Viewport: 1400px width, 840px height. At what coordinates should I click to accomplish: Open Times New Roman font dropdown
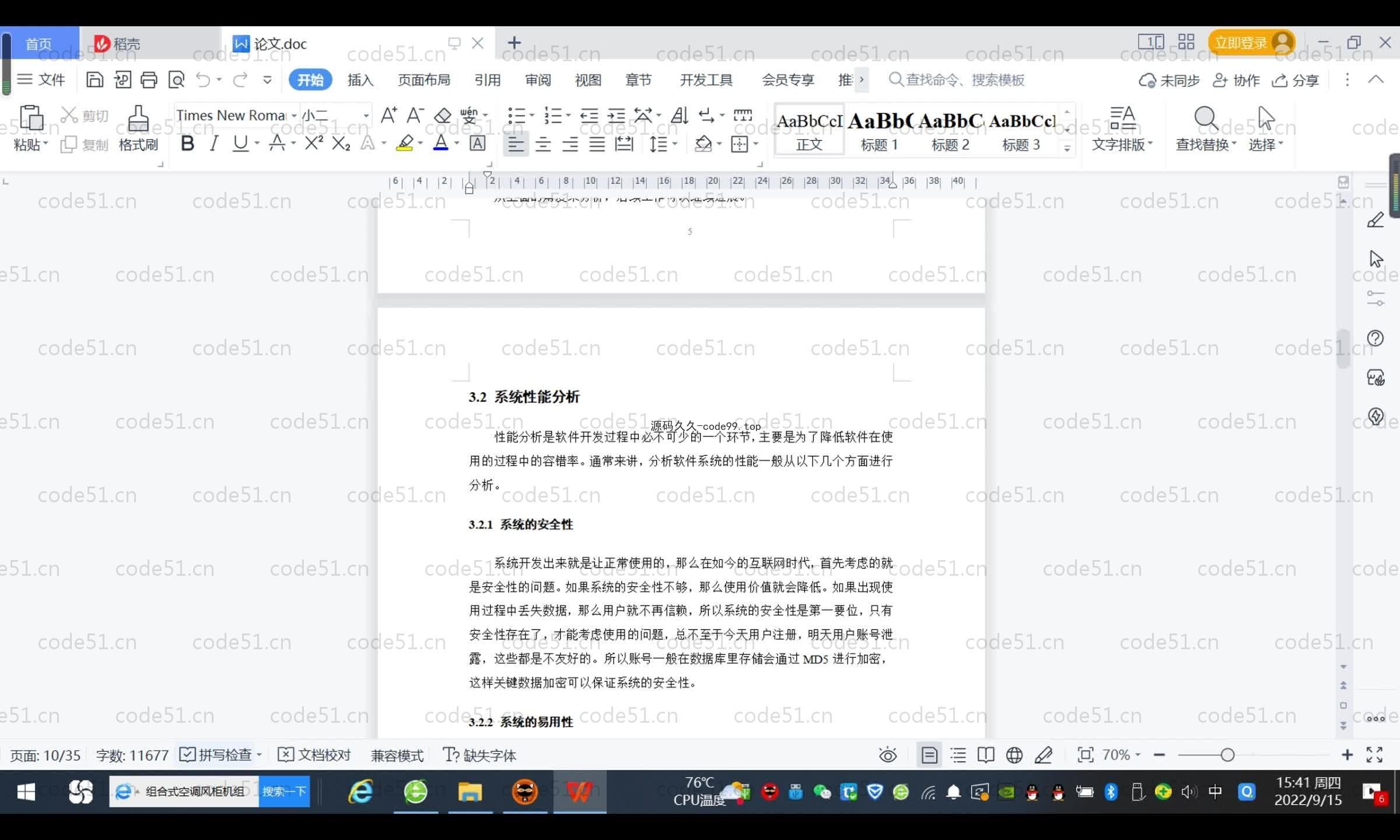pyautogui.click(x=294, y=116)
